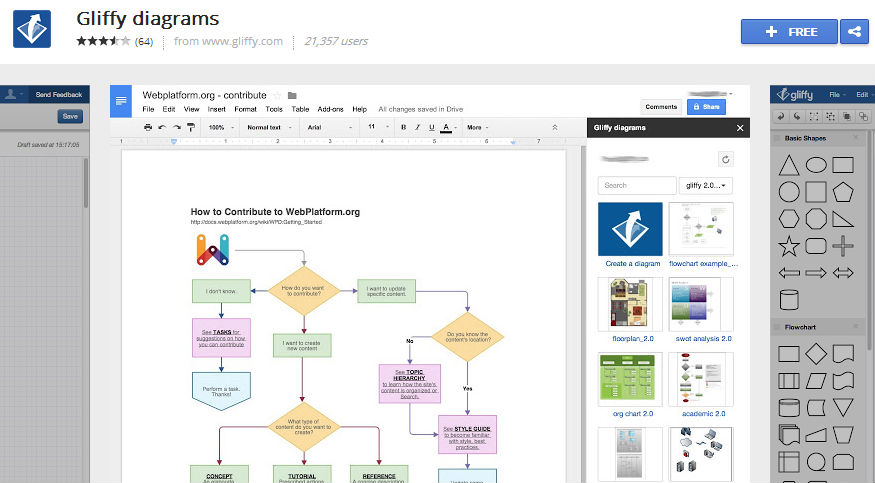The width and height of the screenshot is (875, 483).
Task: Select the plus cross shape
Action: point(843,246)
